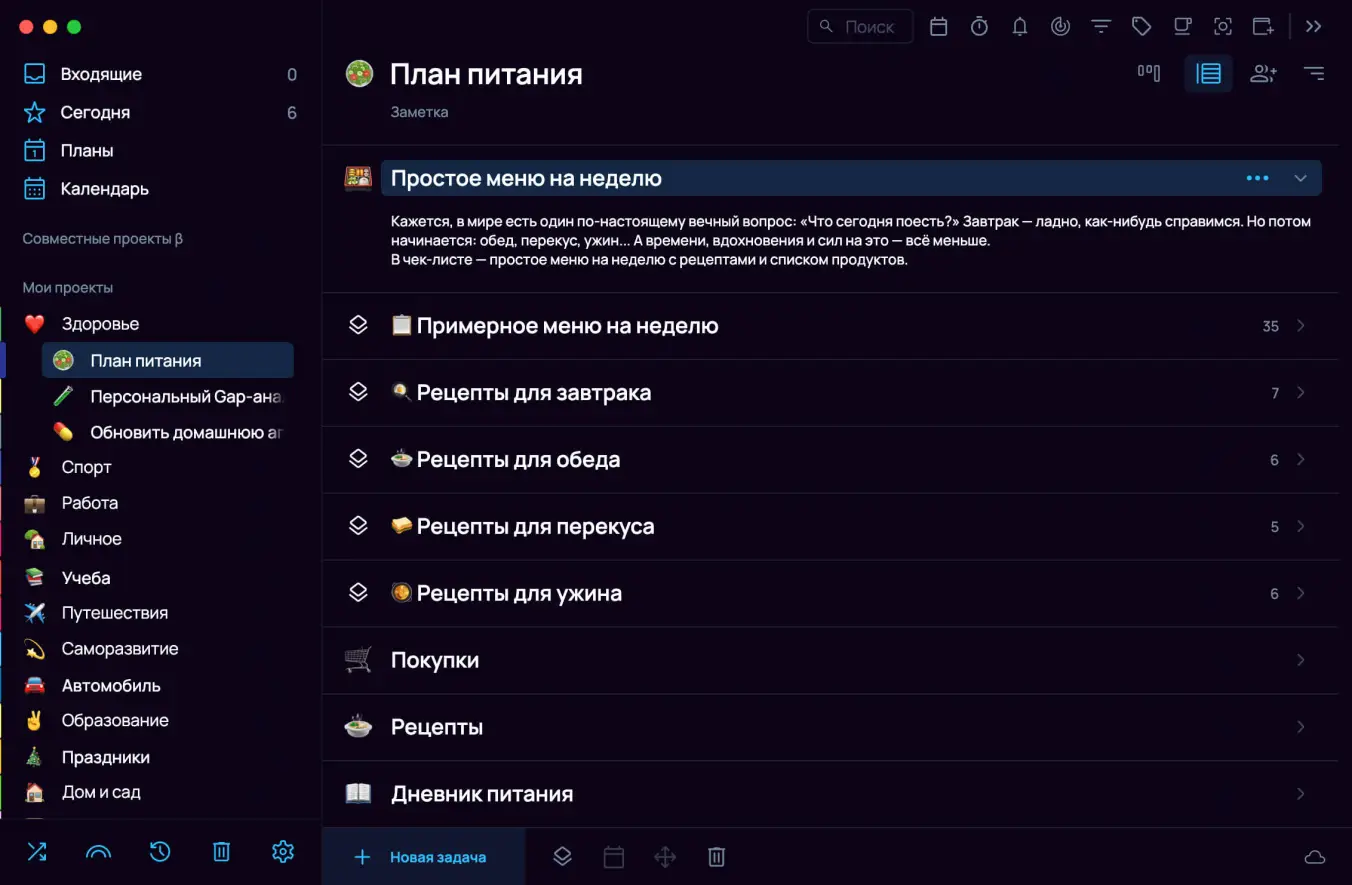Viewport: 1352px width, 885px height.
Task: Click the add window icon
Action: coord(1263,27)
